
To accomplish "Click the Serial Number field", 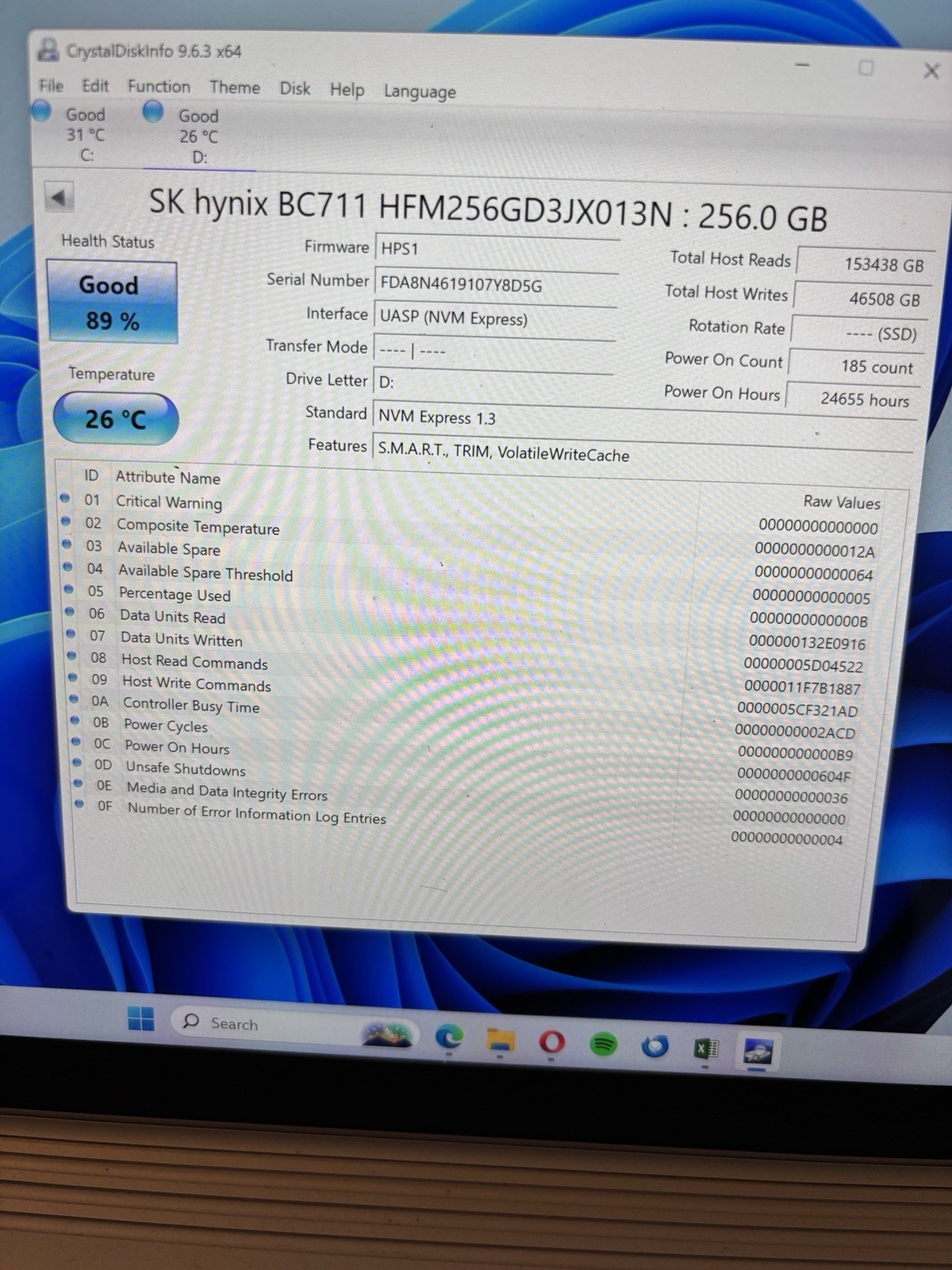I will [x=497, y=285].
